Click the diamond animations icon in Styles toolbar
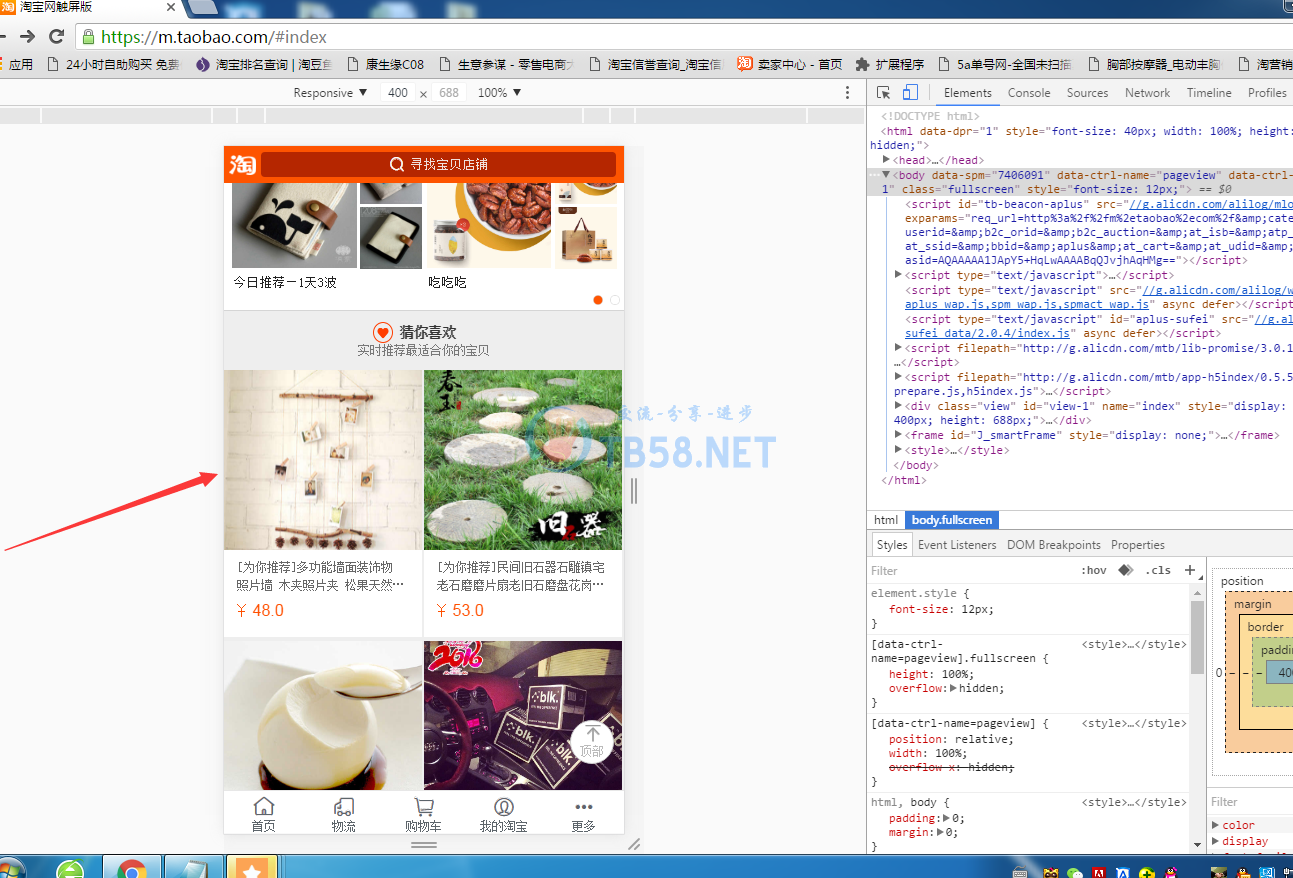This screenshot has width=1293, height=878. [1125, 570]
